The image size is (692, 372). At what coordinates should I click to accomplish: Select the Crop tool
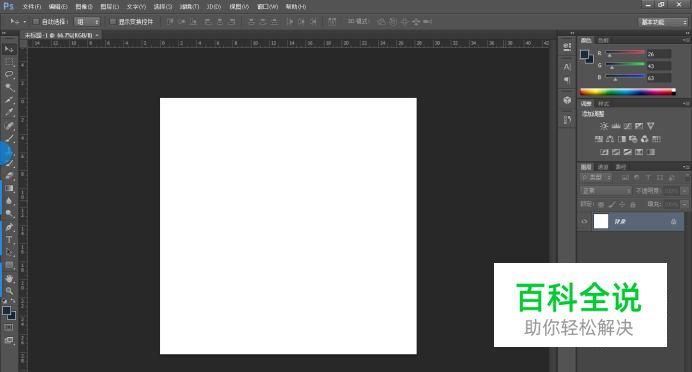[9, 100]
